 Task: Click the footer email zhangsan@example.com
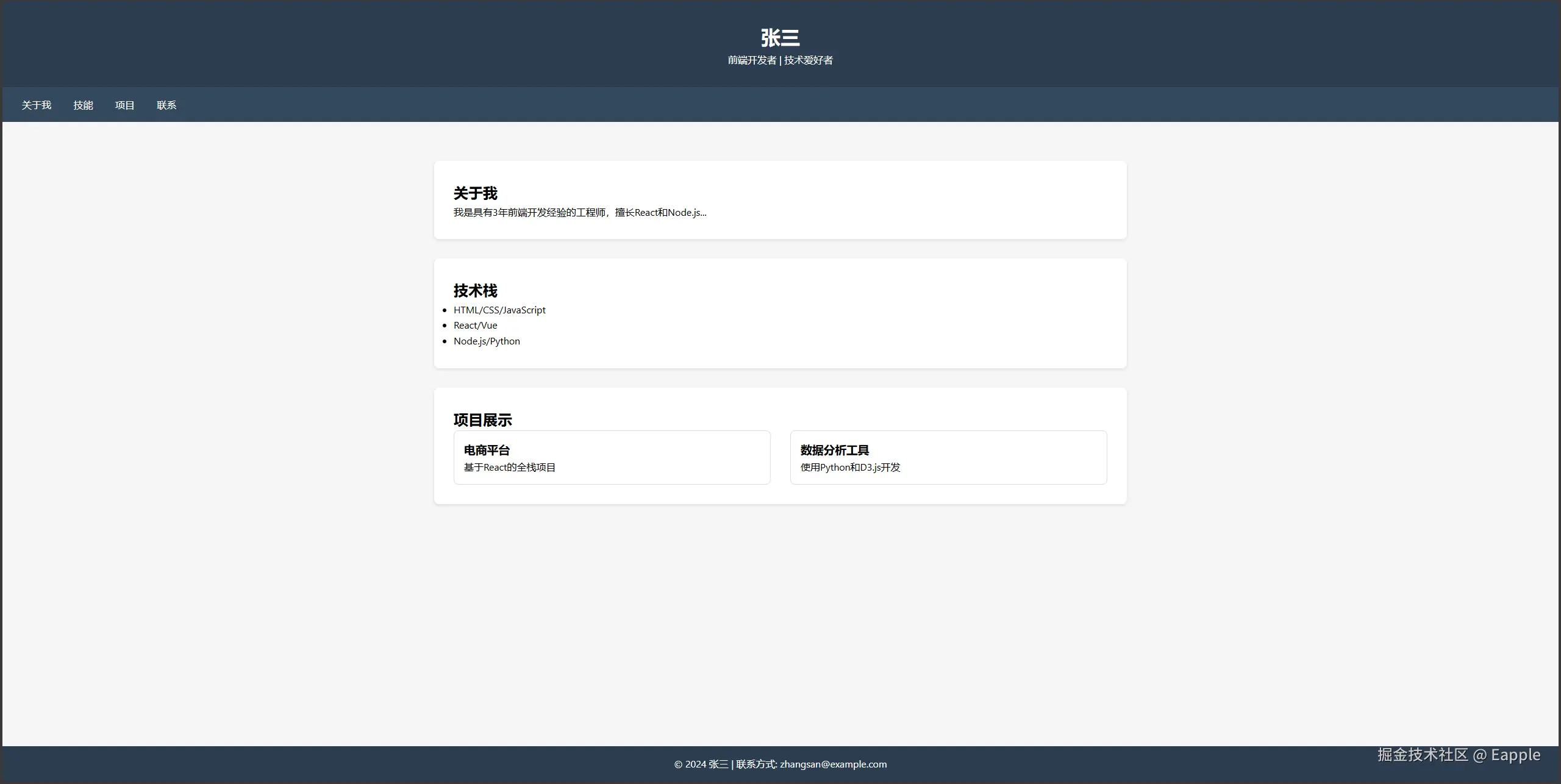coord(833,764)
